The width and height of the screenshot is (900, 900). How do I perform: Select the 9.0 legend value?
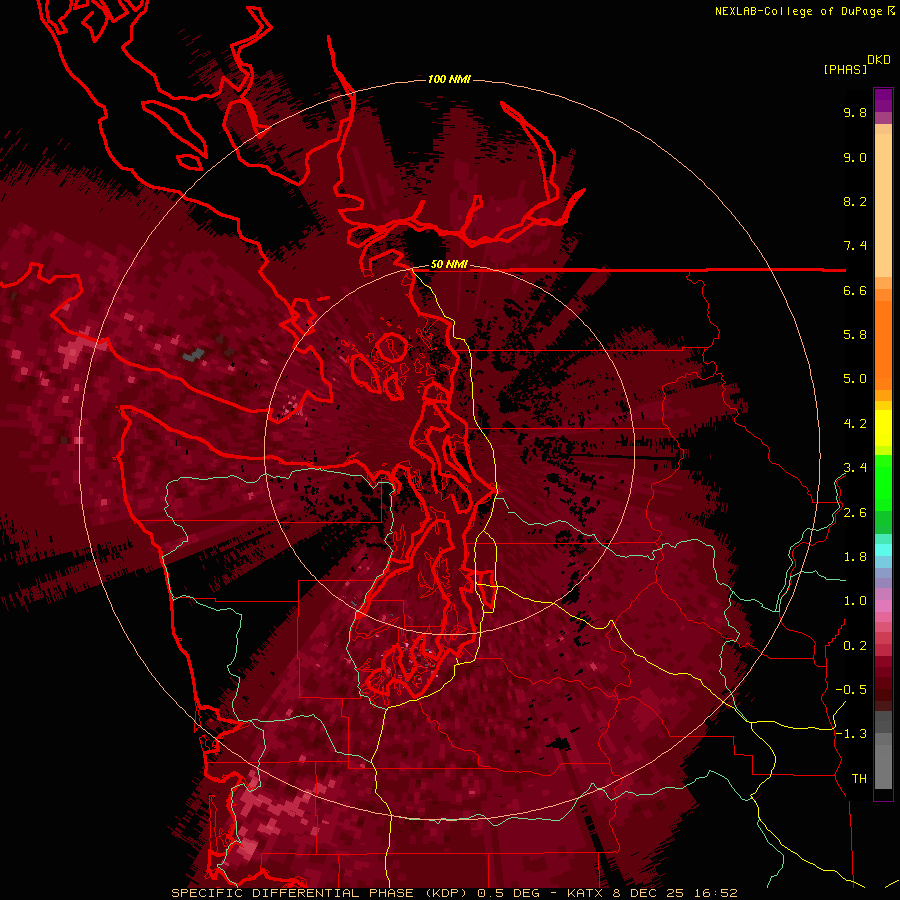pos(855,157)
